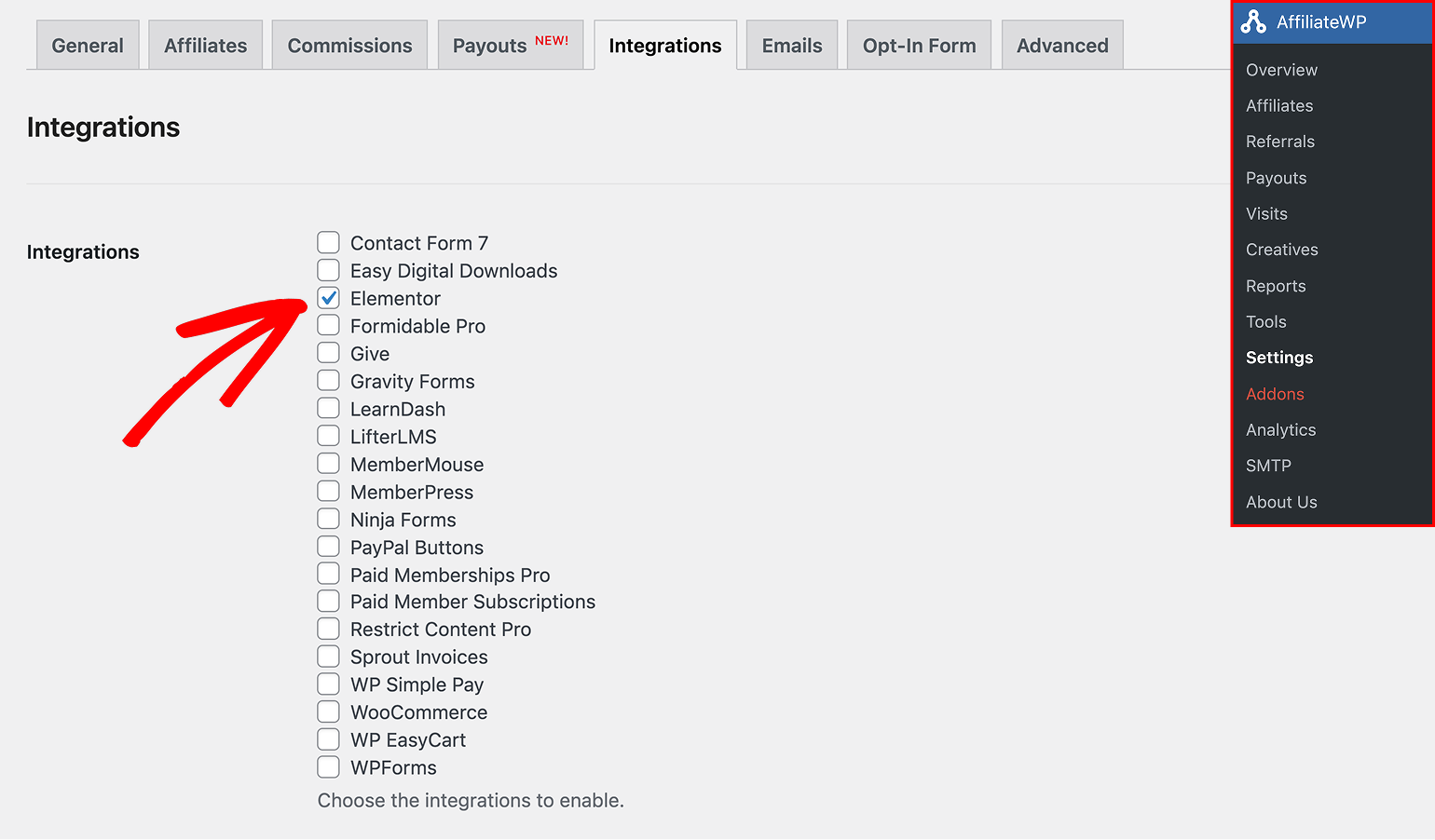Enable Paid Member Subscriptions integration
The image size is (1435, 840).
coord(328,601)
